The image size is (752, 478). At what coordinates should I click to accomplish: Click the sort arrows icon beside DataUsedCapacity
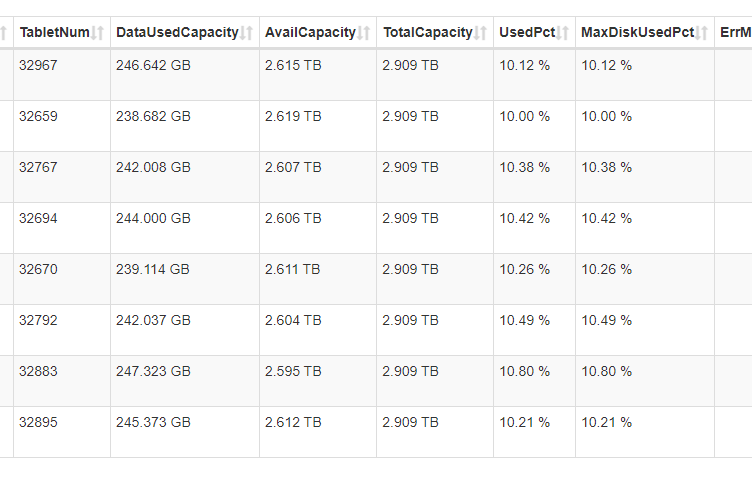tap(247, 33)
